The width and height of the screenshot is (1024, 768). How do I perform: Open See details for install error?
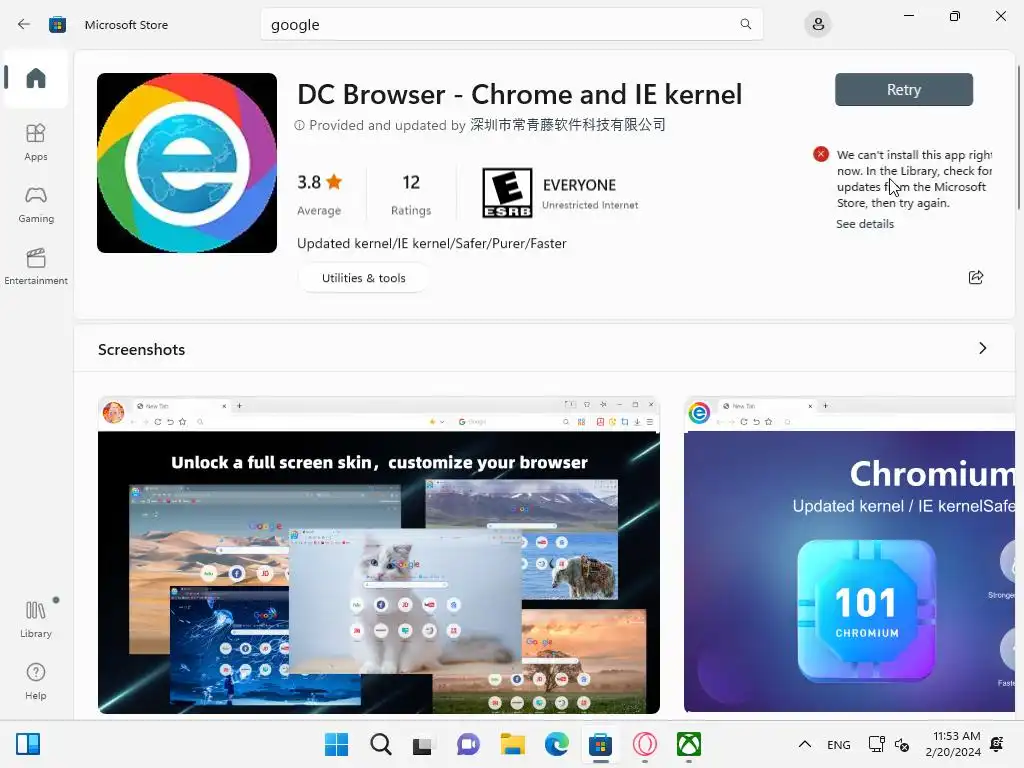[x=865, y=224]
